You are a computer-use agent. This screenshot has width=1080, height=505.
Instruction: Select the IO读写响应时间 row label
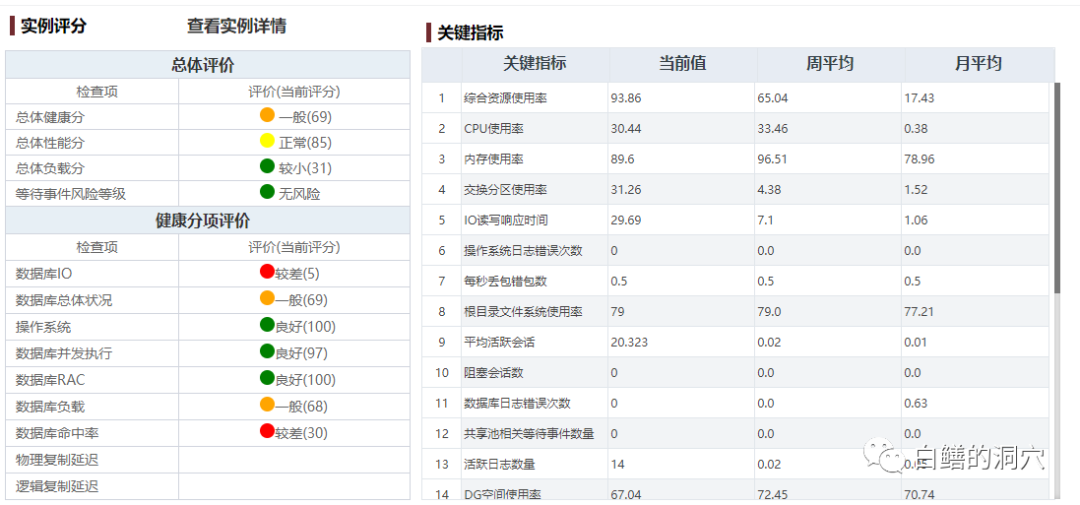click(506, 220)
